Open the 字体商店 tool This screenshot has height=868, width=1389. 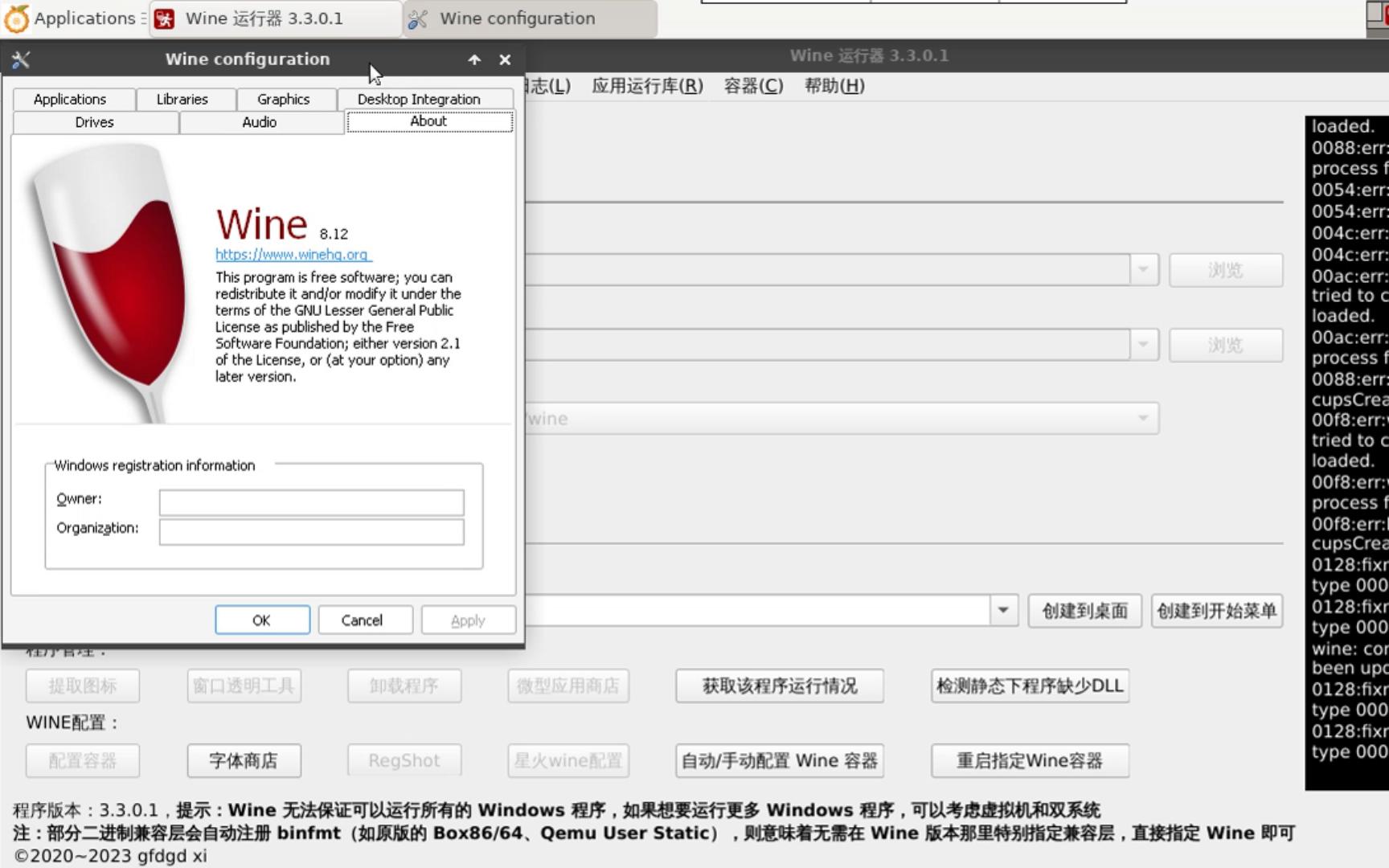244,760
